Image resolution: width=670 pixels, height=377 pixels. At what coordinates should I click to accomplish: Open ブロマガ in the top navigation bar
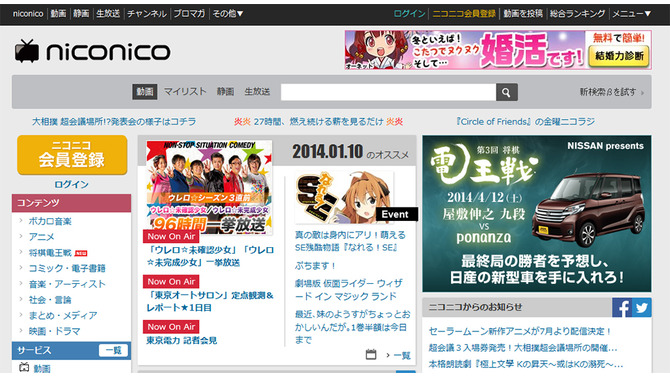coord(189,14)
